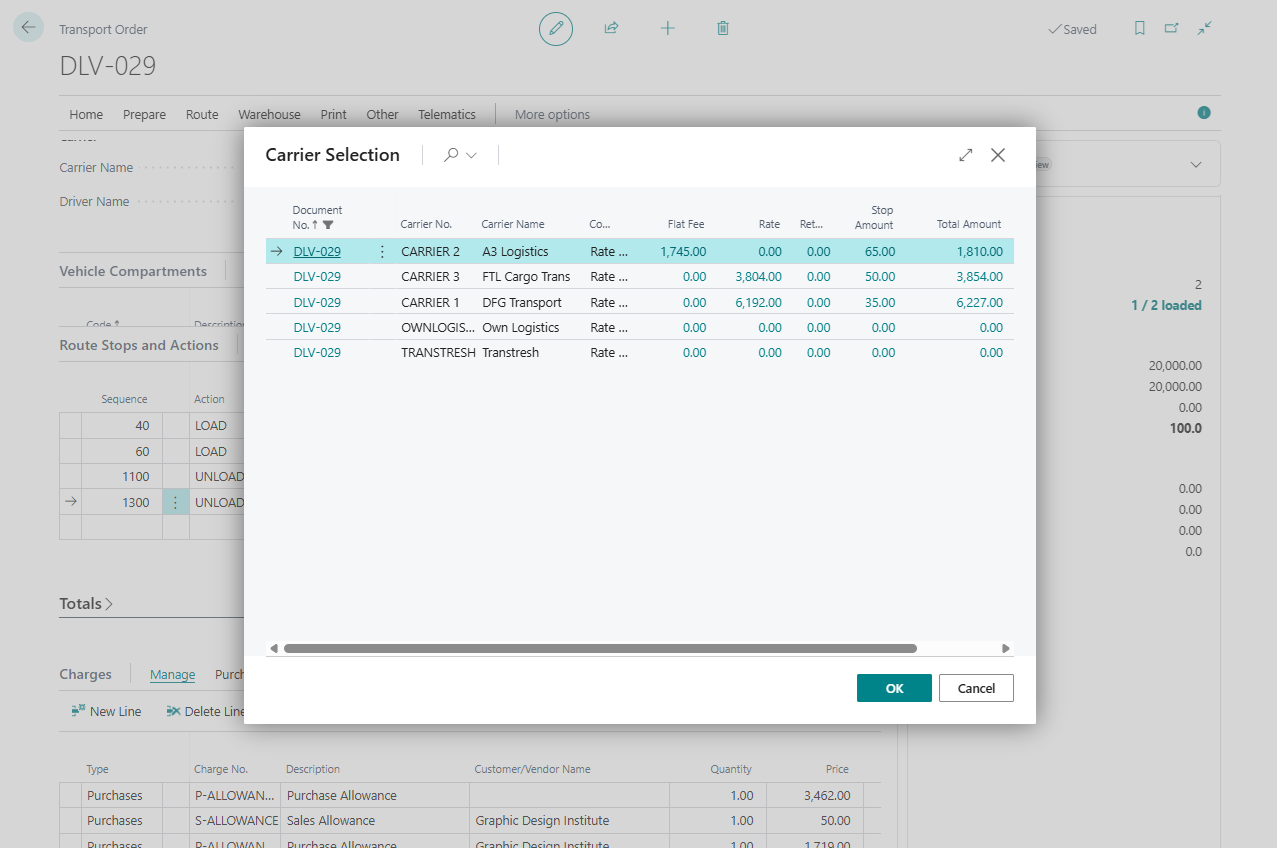Open row menu for CARRIER 2
Screen dimensions: 1277x848
coord(382,252)
